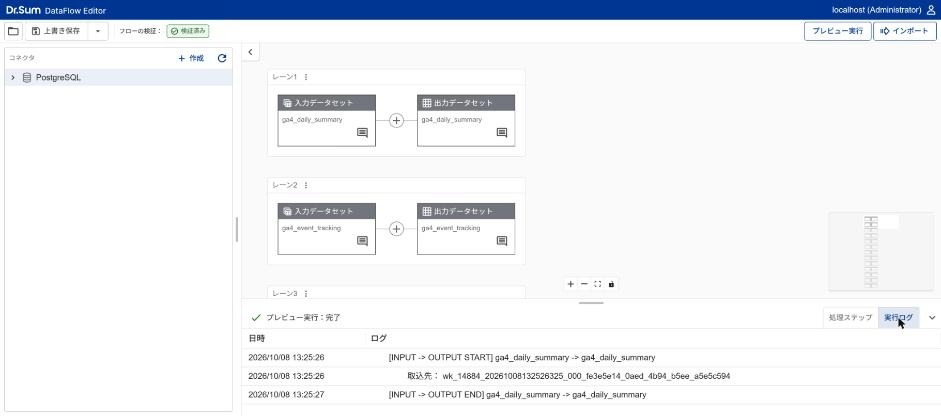The height and width of the screenshot is (416, 941).
Task: Select レーン1 input dataset node header
Action: click(326, 103)
